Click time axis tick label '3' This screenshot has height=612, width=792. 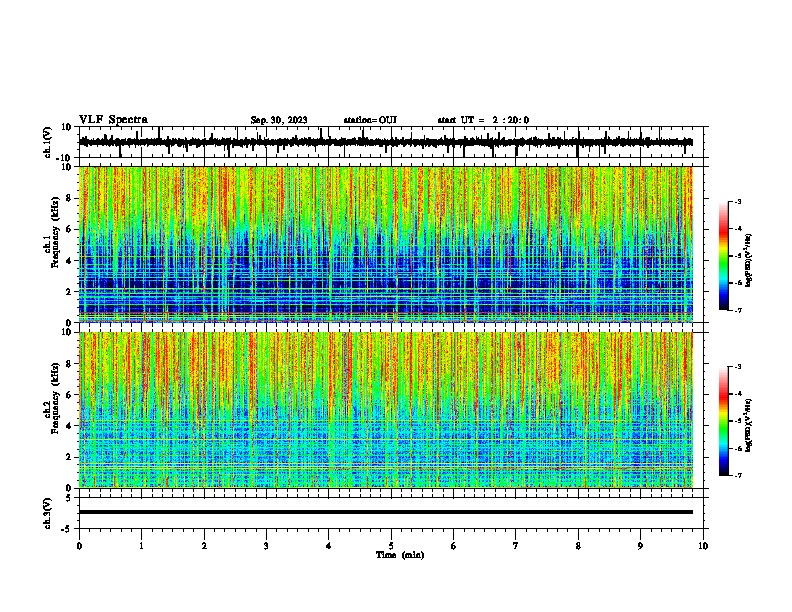[x=266, y=546]
